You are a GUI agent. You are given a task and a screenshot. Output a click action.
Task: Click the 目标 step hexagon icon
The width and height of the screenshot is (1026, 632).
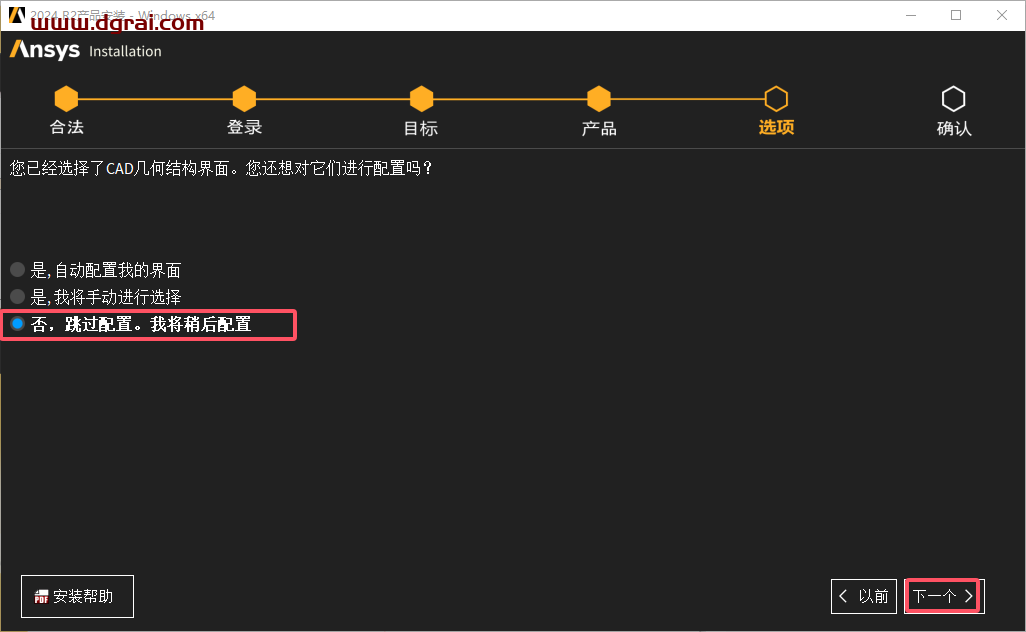tap(421, 99)
